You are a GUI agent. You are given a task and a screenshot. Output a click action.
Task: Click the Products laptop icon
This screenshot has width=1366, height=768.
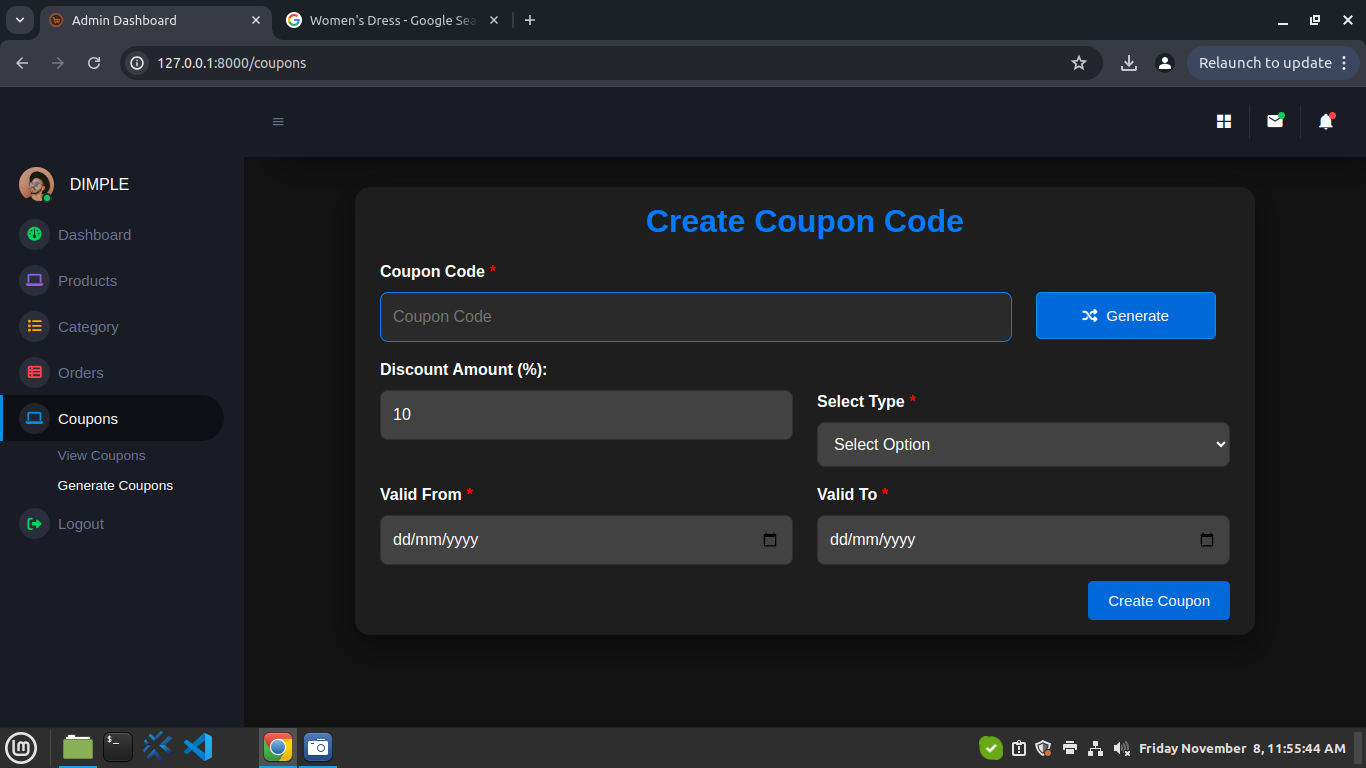click(x=34, y=280)
